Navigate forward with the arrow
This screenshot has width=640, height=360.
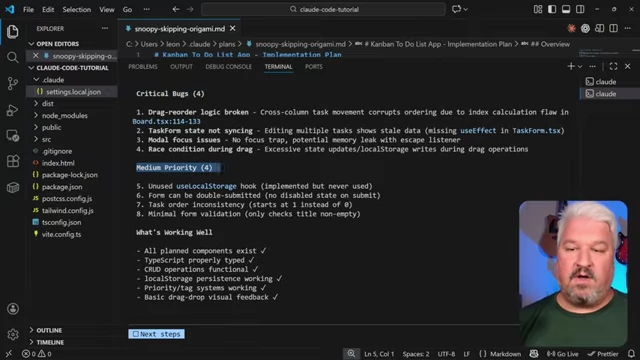point(190,9)
